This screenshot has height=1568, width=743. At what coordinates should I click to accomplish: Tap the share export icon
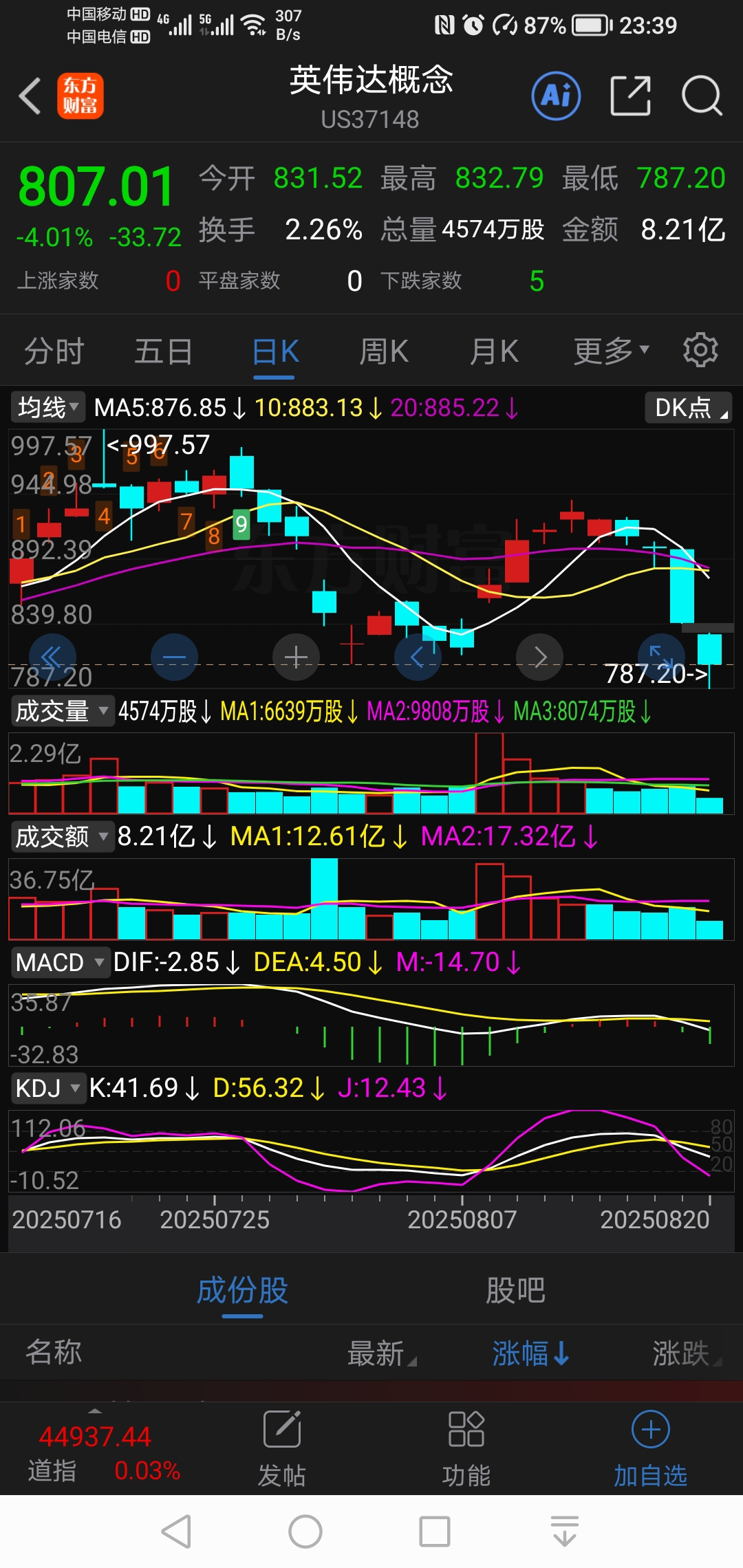630,96
